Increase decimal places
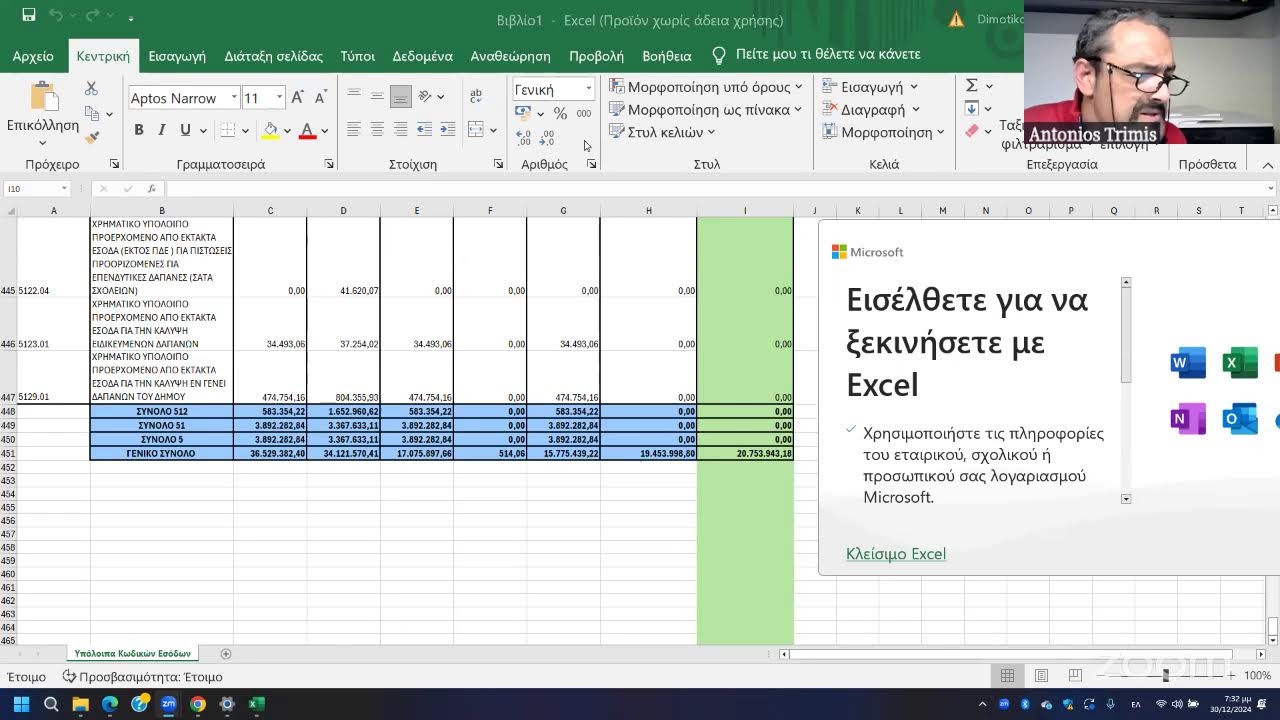This screenshot has width=1280, height=720. [x=523, y=140]
